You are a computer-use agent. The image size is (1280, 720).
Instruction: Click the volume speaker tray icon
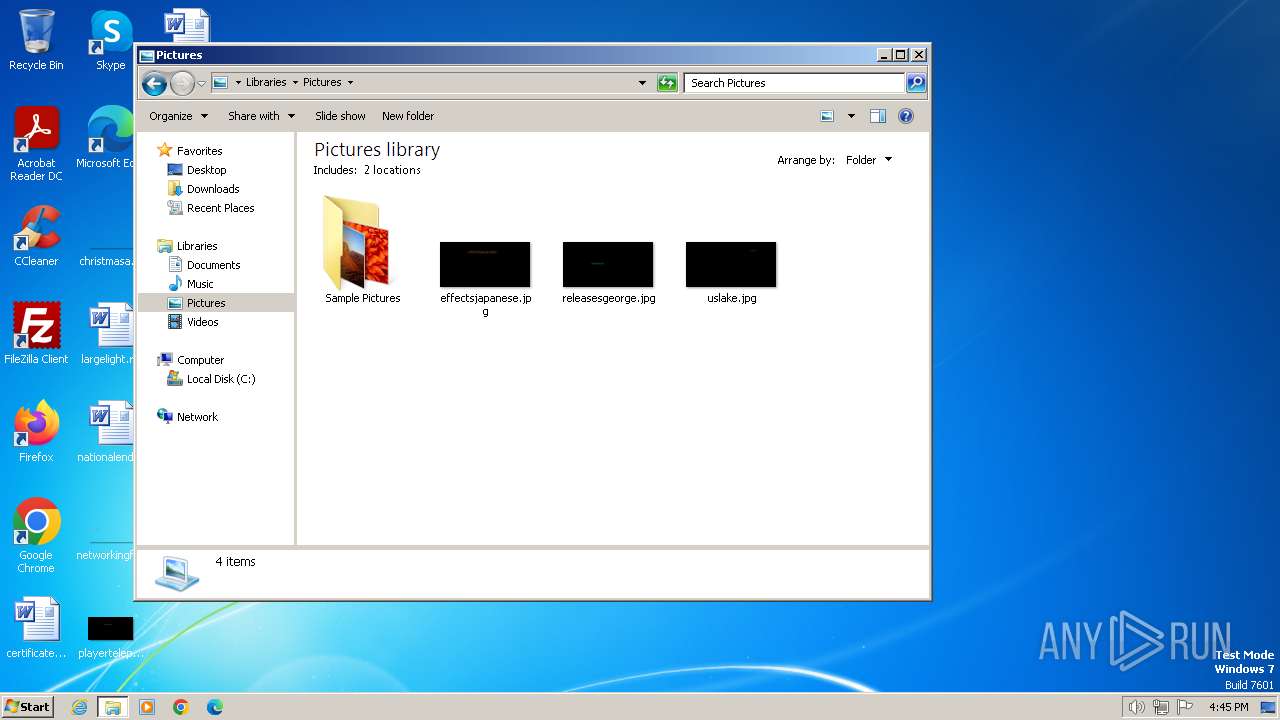[1136, 707]
